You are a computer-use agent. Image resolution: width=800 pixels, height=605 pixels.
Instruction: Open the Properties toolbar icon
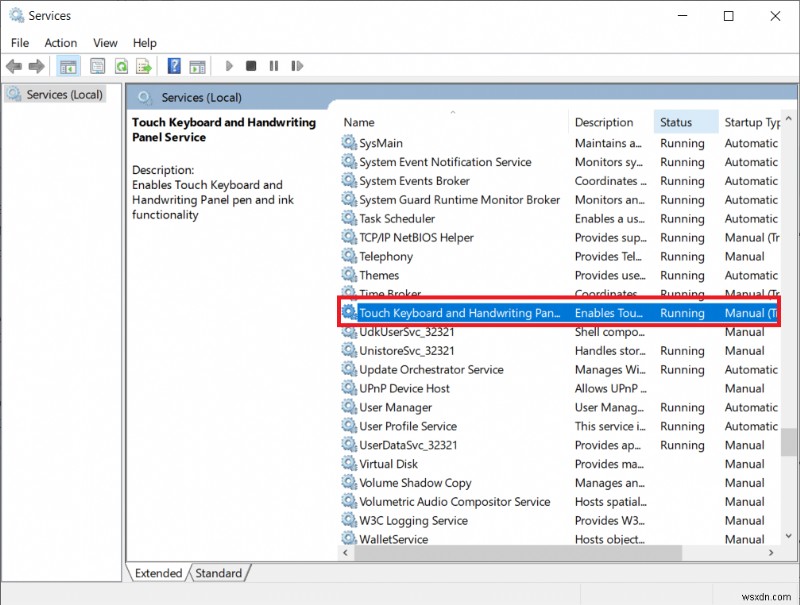pyautogui.click(x=97, y=66)
